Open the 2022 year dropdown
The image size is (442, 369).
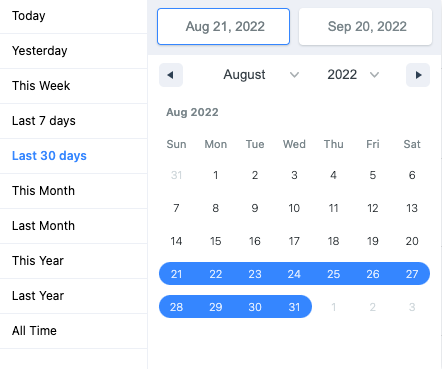point(353,75)
